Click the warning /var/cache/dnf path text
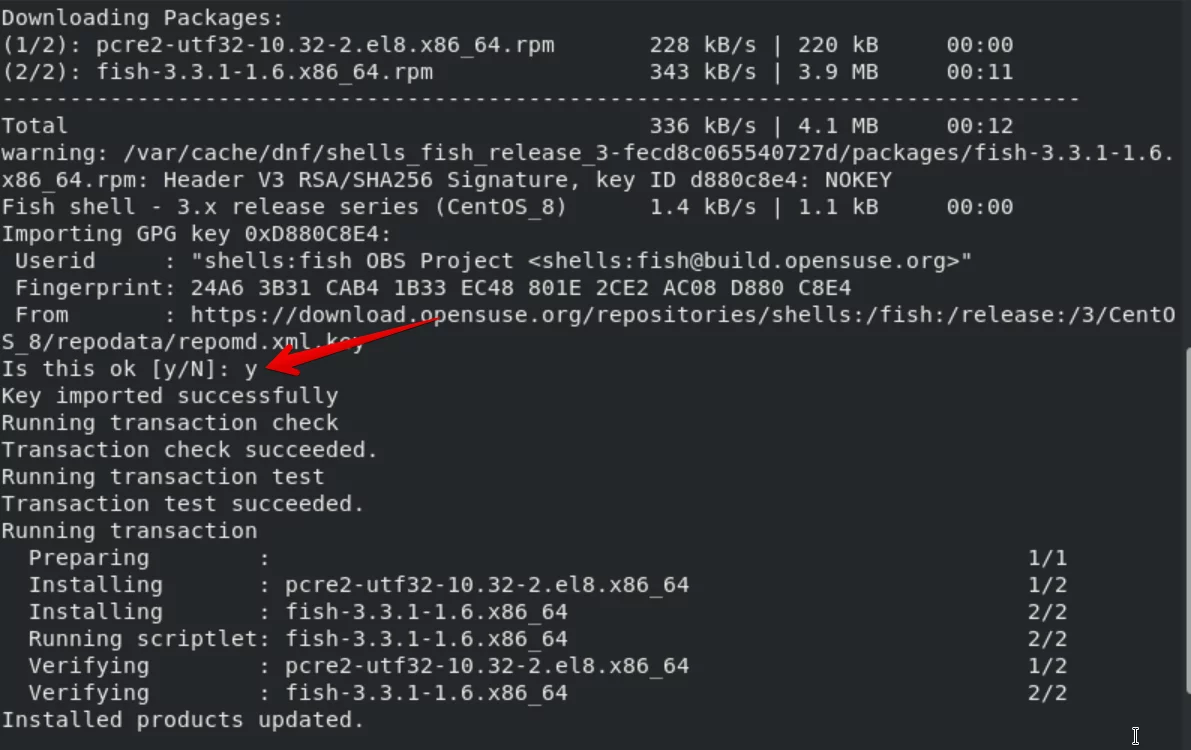Viewport: 1191px width, 750px height. pos(588,166)
